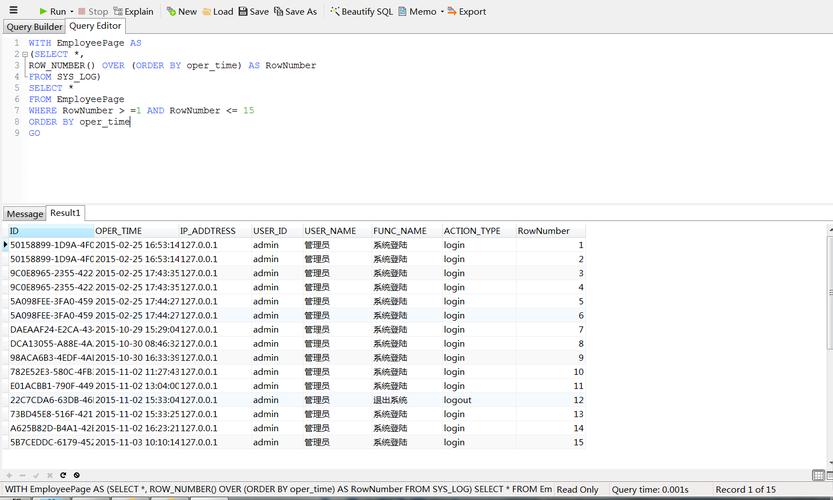
Task: Select the Result1 tab
Action: (66, 213)
